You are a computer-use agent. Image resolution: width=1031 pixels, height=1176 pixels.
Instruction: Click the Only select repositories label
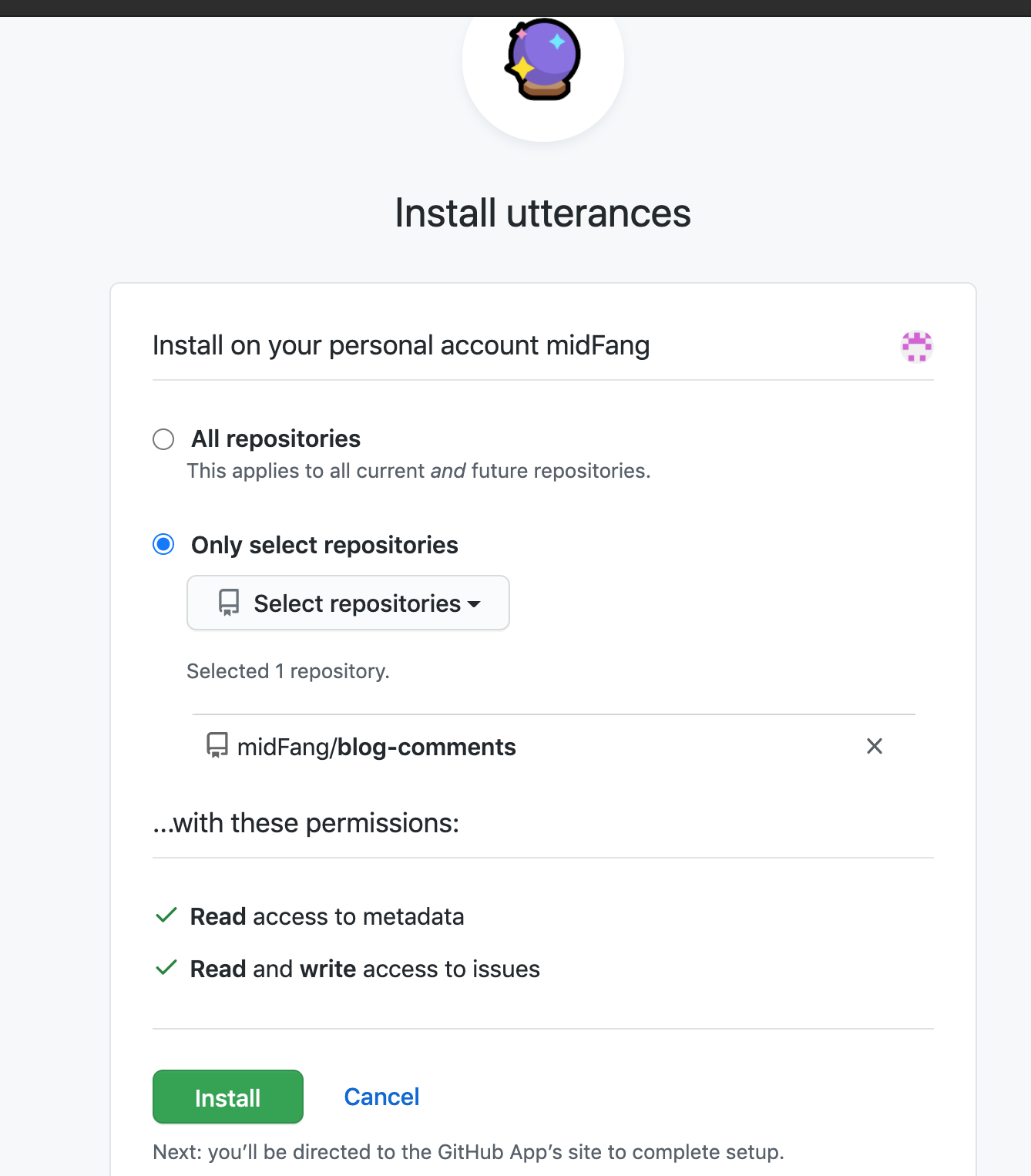coord(324,545)
